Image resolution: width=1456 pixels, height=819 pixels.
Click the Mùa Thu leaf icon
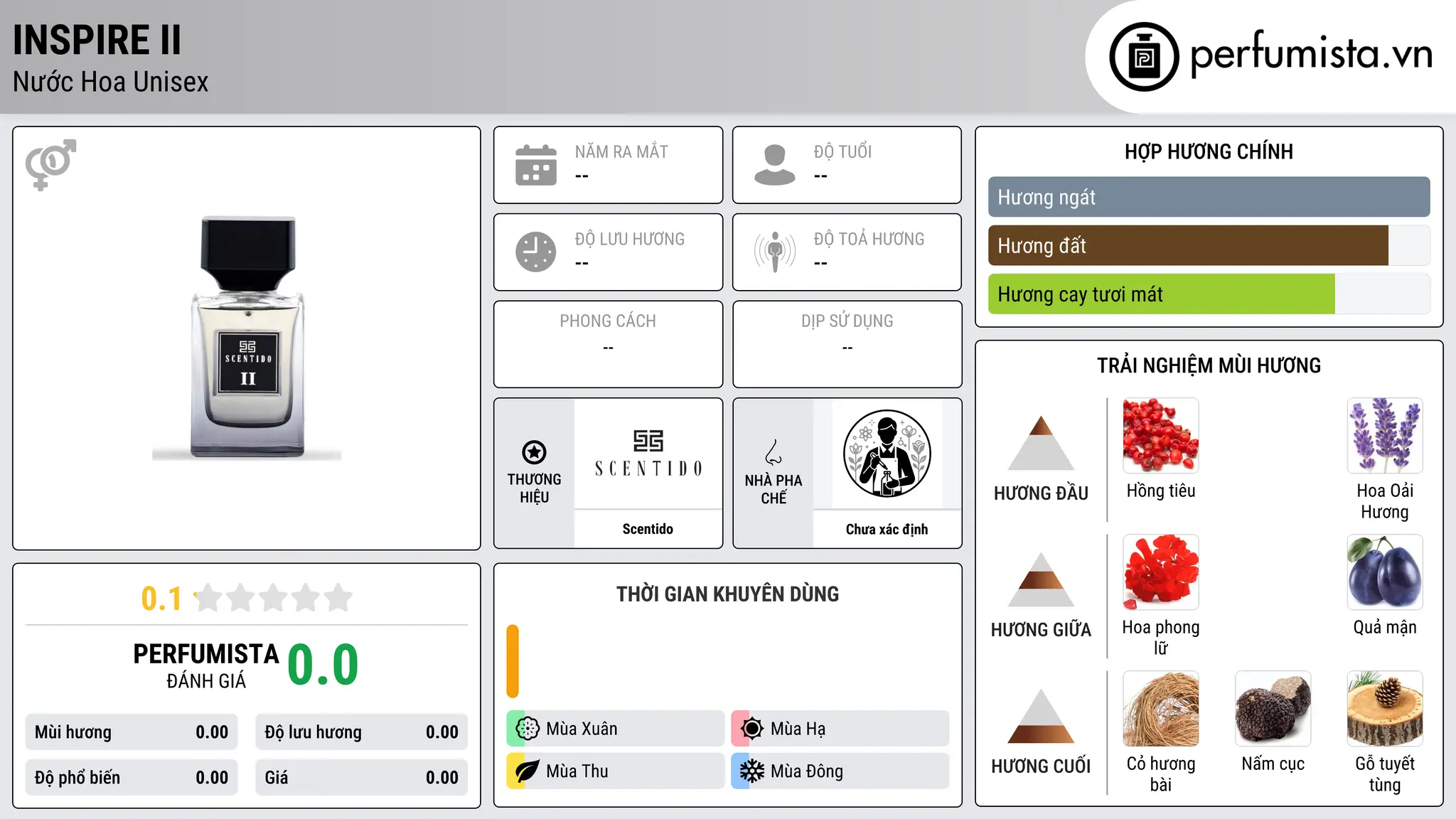527,771
